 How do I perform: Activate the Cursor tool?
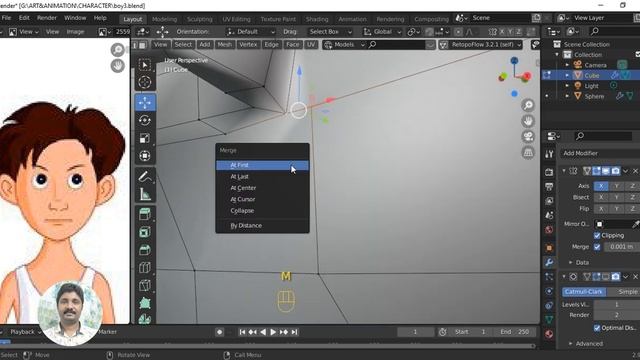(x=145, y=82)
